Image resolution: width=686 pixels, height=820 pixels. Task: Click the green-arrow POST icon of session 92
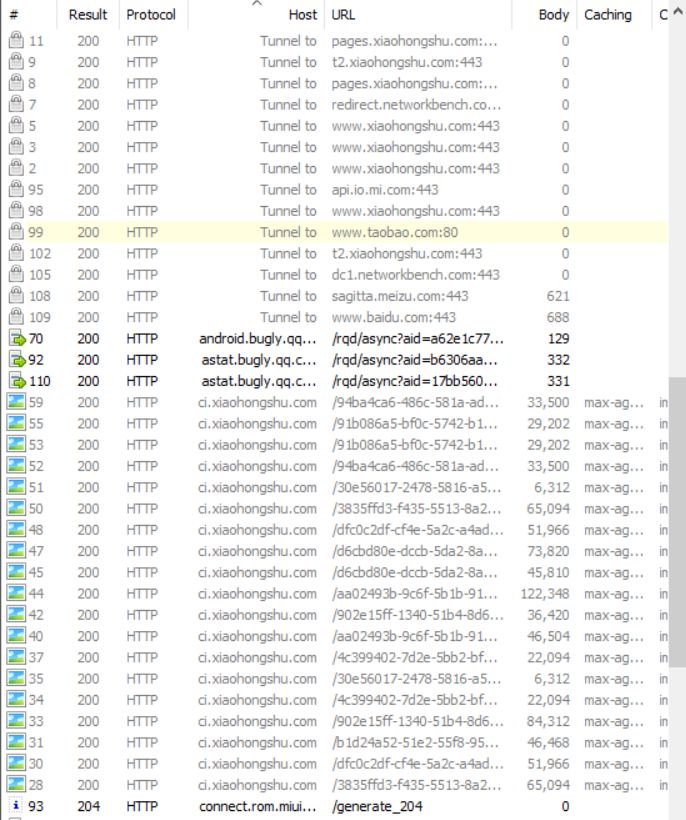[x=17, y=360]
